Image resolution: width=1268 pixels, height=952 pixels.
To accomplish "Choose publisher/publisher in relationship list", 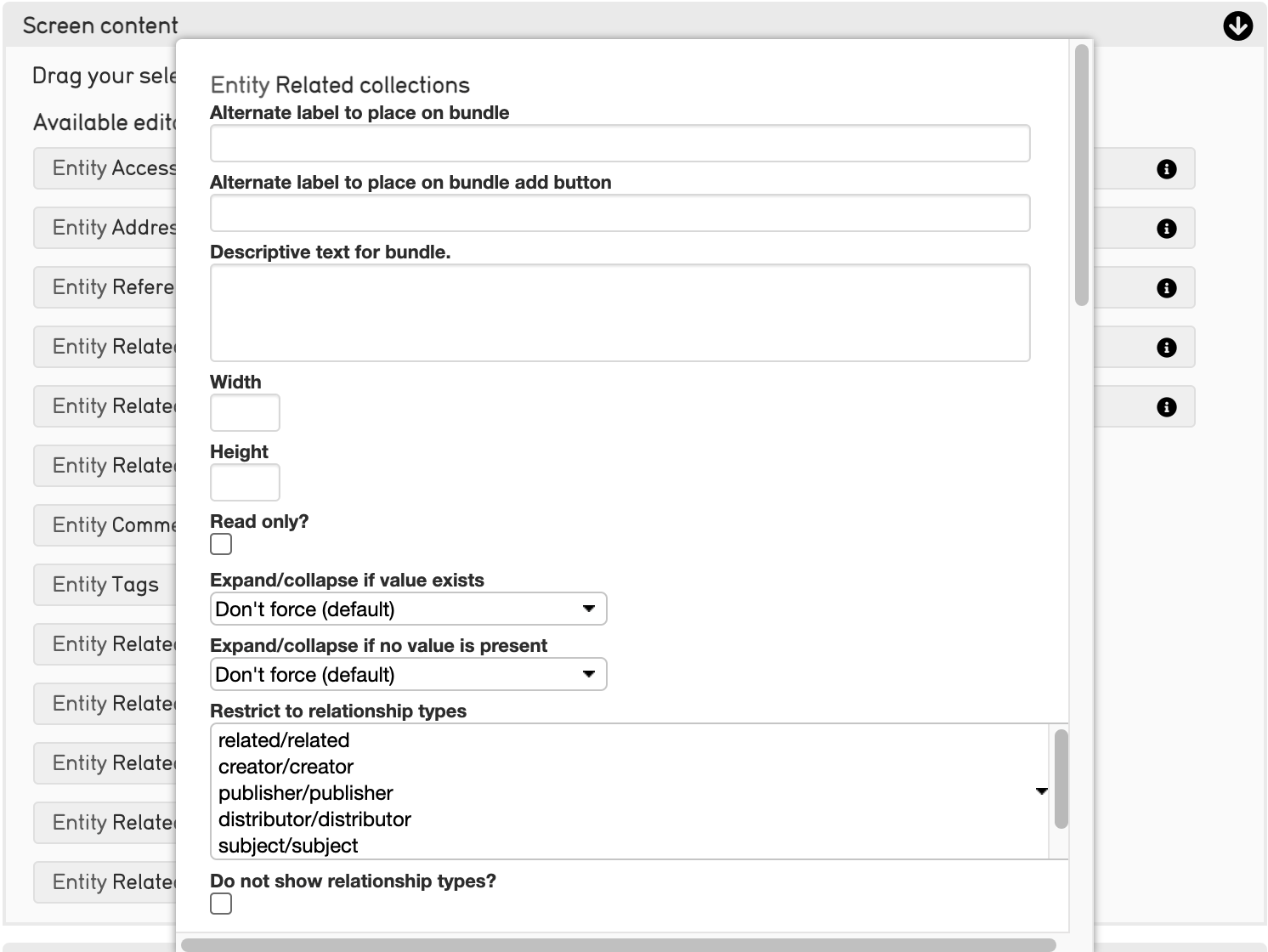I will pyautogui.click(x=306, y=793).
